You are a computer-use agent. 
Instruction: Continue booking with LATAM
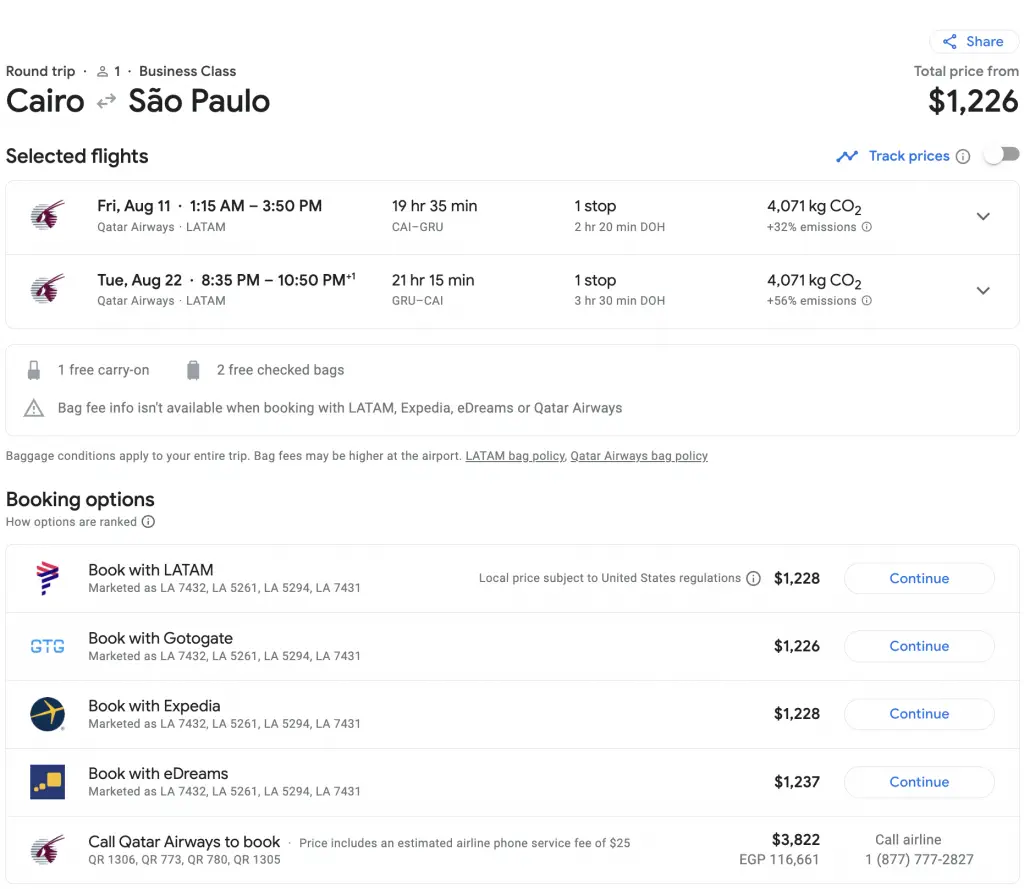point(919,578)
